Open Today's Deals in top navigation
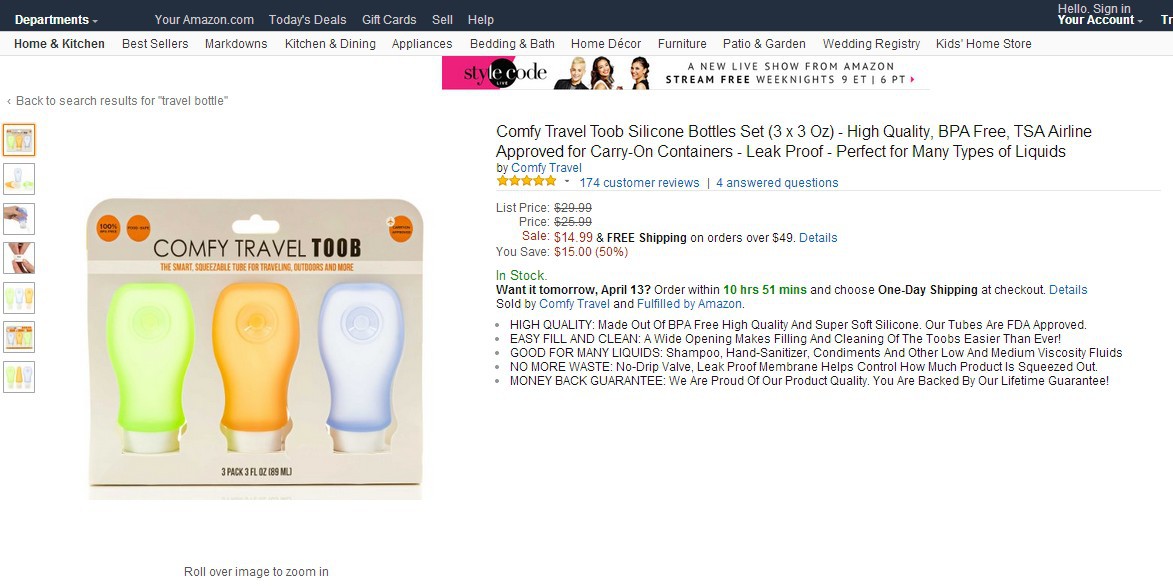This screenshot has width=1173, height=586. coord(307,20)
